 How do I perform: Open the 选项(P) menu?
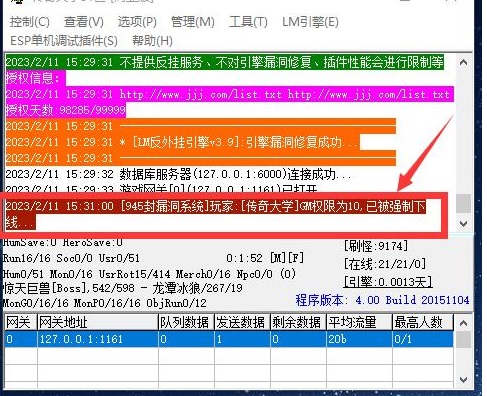pyautogui.click(x=137, y=22)
